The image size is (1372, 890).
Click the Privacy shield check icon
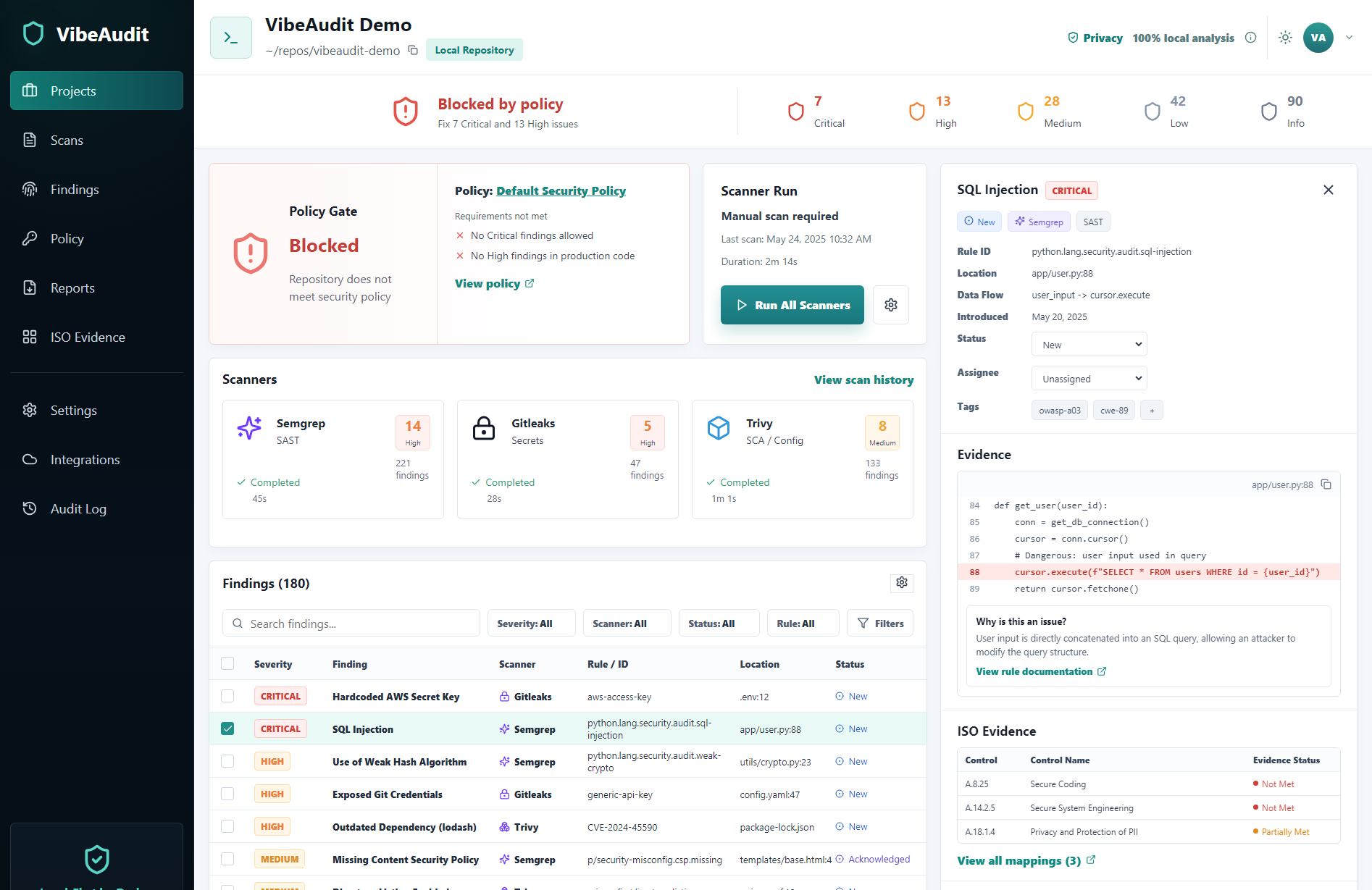(x=1073, y=38)
